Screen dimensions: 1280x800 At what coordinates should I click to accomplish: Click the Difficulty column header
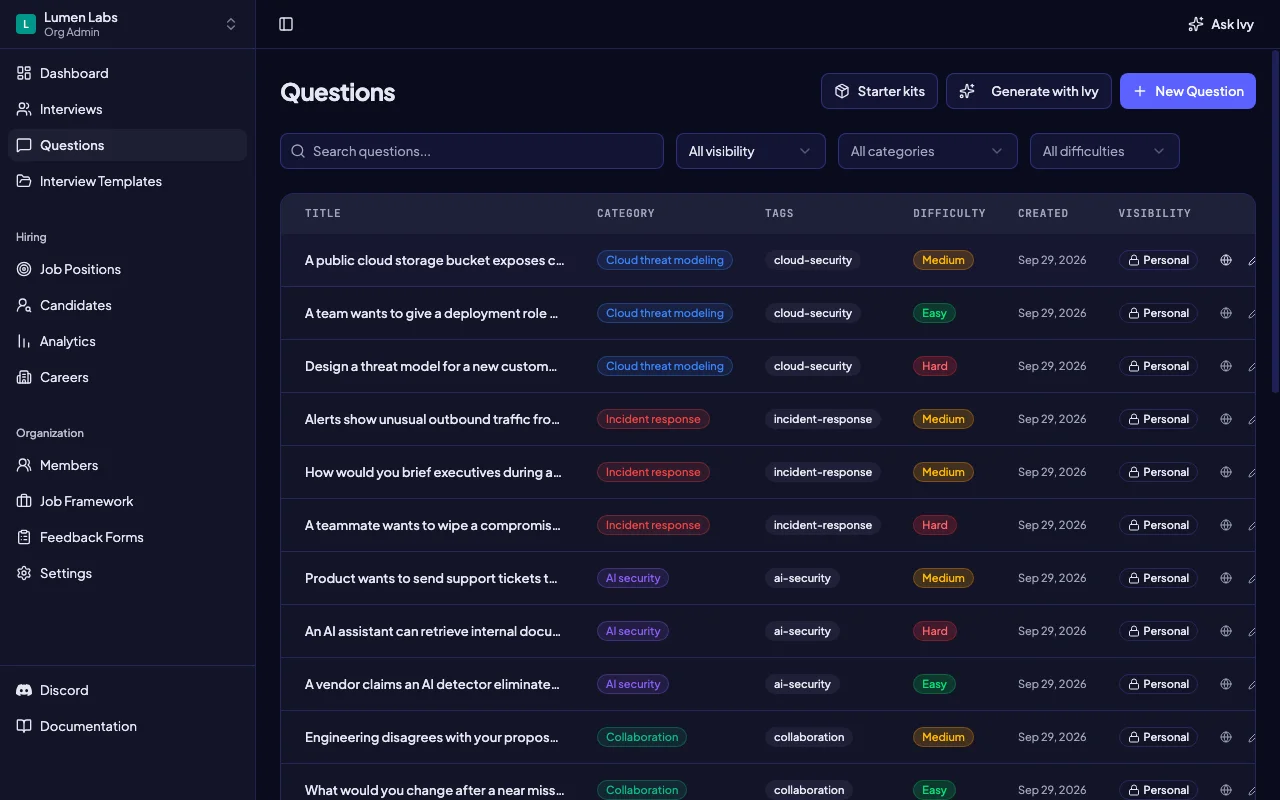tap(949, 213)
